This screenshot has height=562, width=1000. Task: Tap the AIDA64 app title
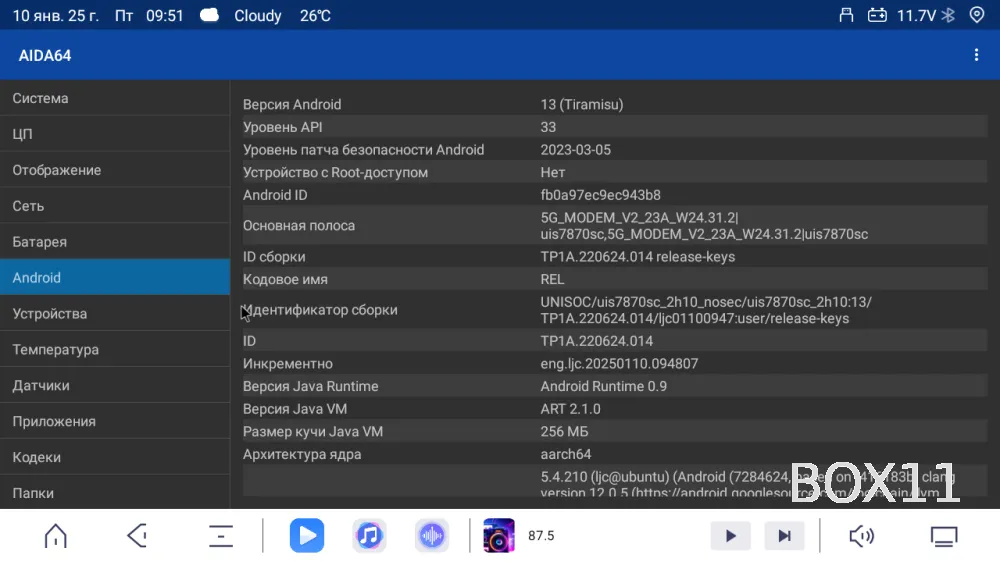(x=45, y=56)
